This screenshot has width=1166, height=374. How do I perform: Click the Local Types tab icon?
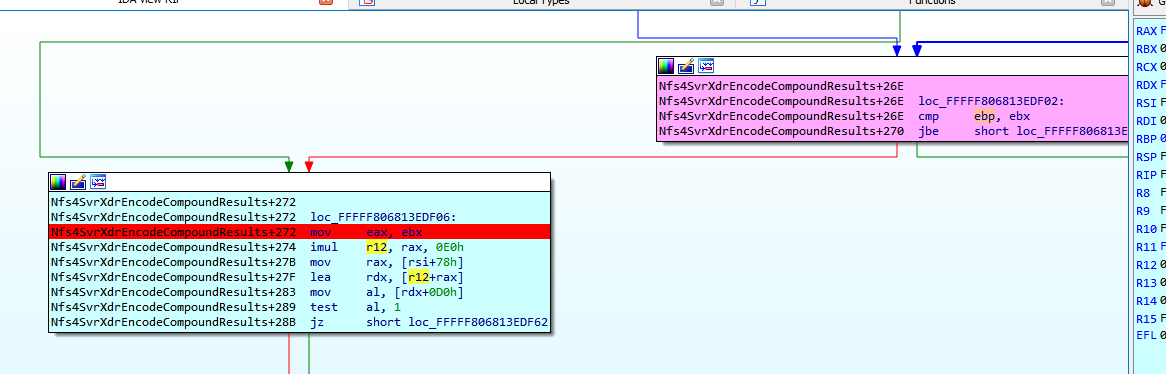tap(367, 2)
